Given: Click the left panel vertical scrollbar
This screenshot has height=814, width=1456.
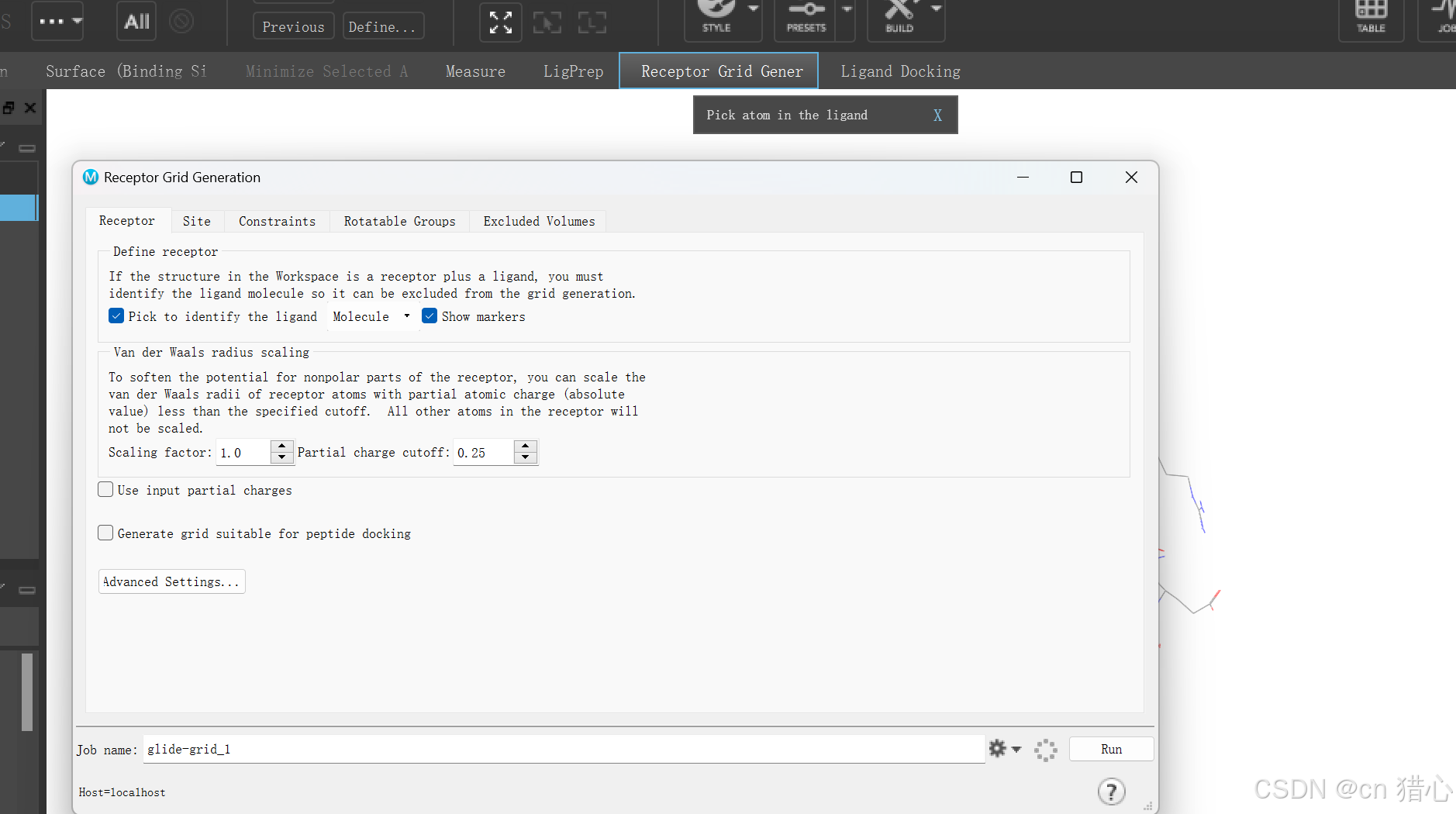Looking at the screenshot, I should [27, 692].
